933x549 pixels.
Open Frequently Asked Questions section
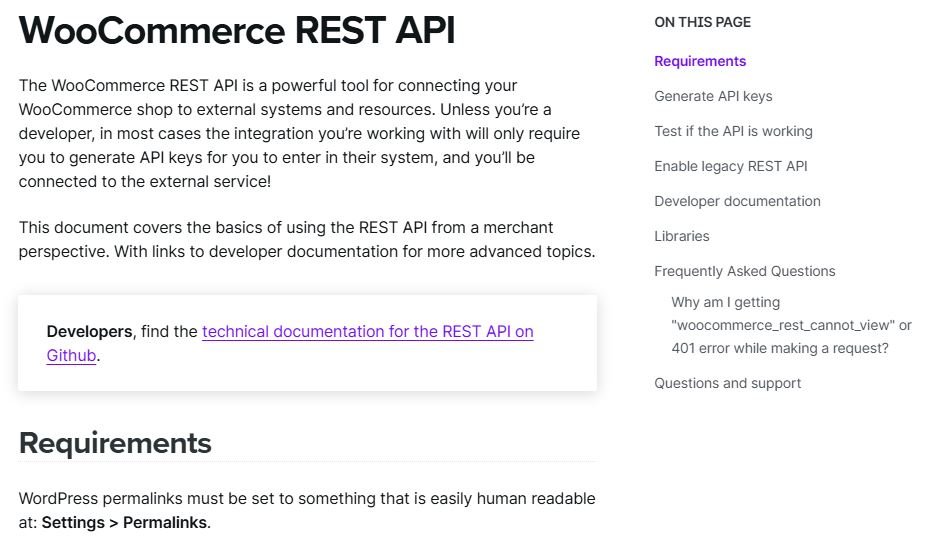coord(744,271)
